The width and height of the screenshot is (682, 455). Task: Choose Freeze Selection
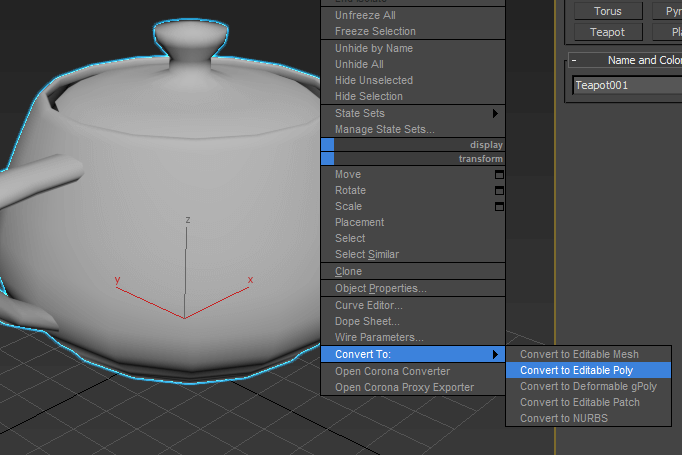click(413, 31)
